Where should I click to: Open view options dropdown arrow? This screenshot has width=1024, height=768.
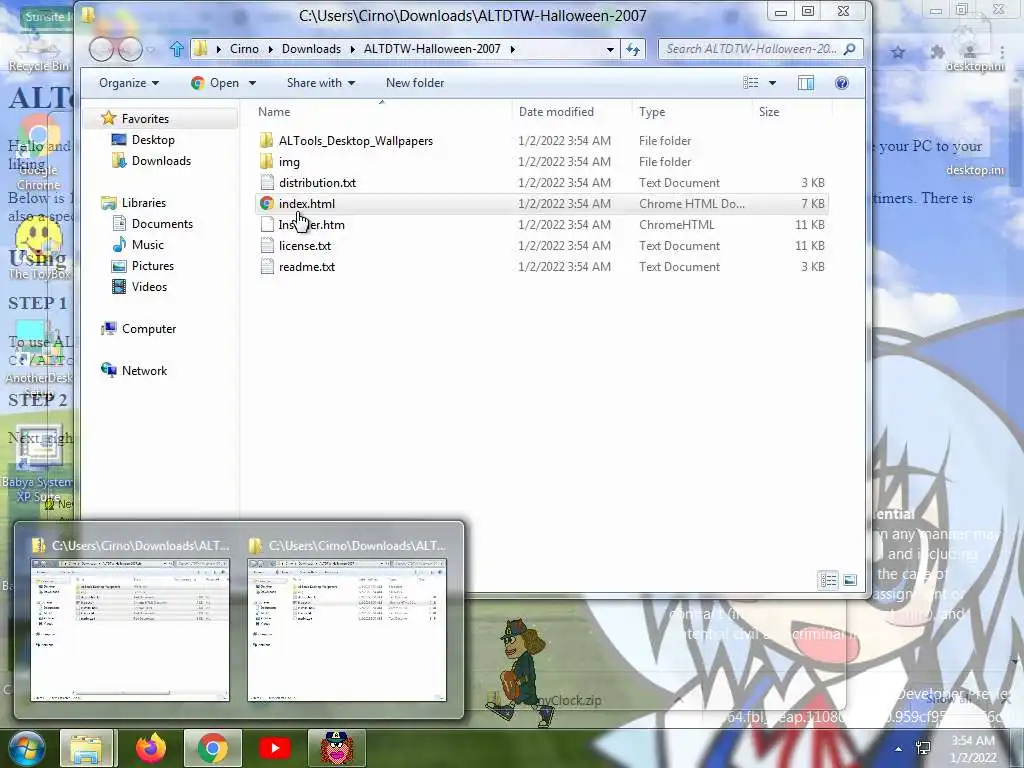pyautogui.click(x=773, y=83)
